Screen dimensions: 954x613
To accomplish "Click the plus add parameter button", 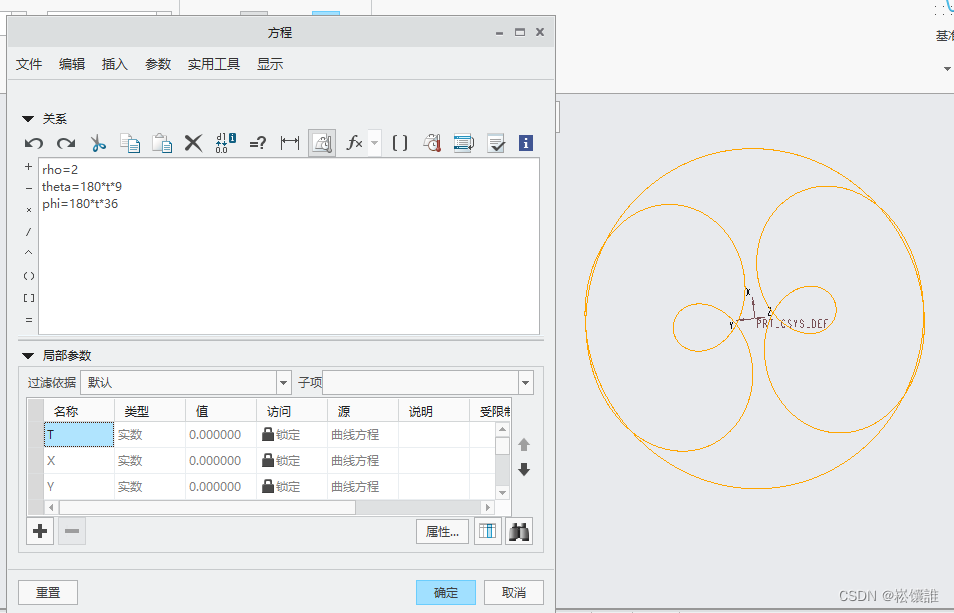I will coord(40,532).
